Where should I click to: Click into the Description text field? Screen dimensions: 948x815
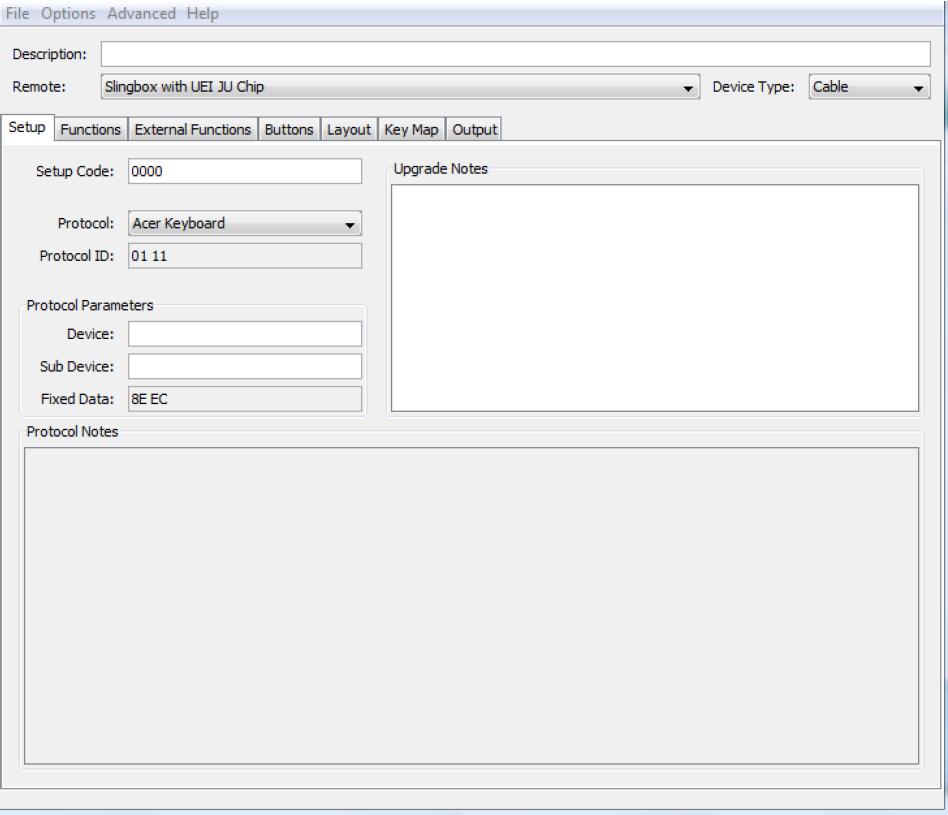pyautogui.click(x=515, y=53)
